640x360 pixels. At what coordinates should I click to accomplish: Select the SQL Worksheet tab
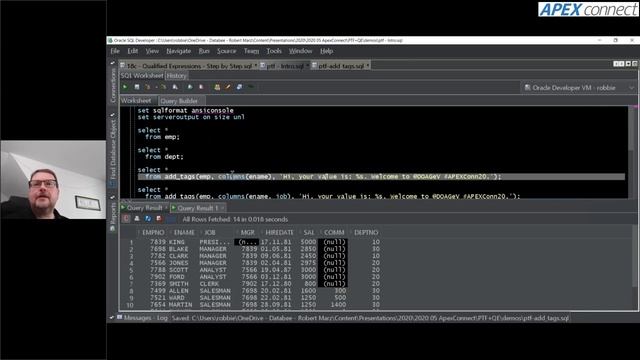pos(142,76)
